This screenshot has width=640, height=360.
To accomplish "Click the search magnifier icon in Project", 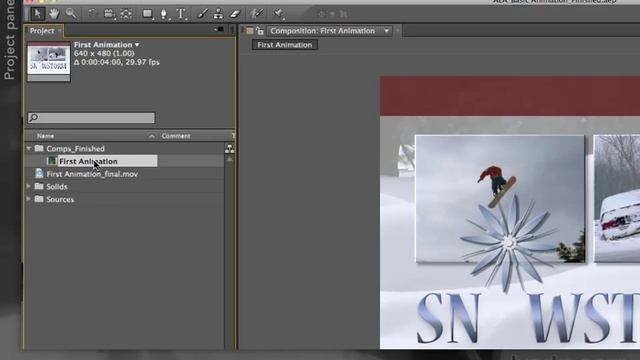I will 33,118.
